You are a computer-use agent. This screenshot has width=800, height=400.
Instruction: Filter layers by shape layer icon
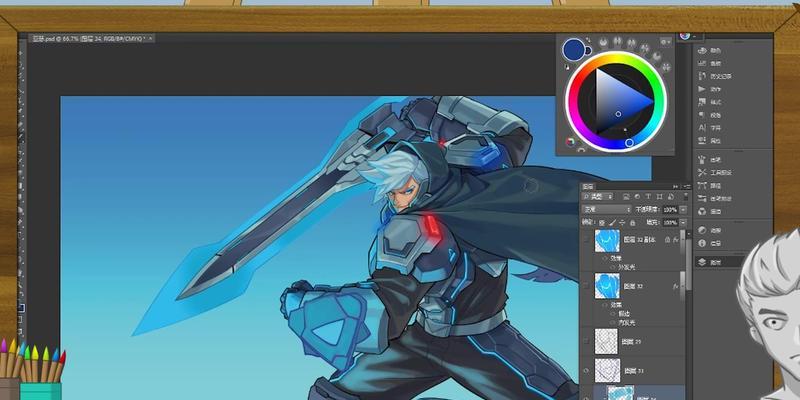659,196
